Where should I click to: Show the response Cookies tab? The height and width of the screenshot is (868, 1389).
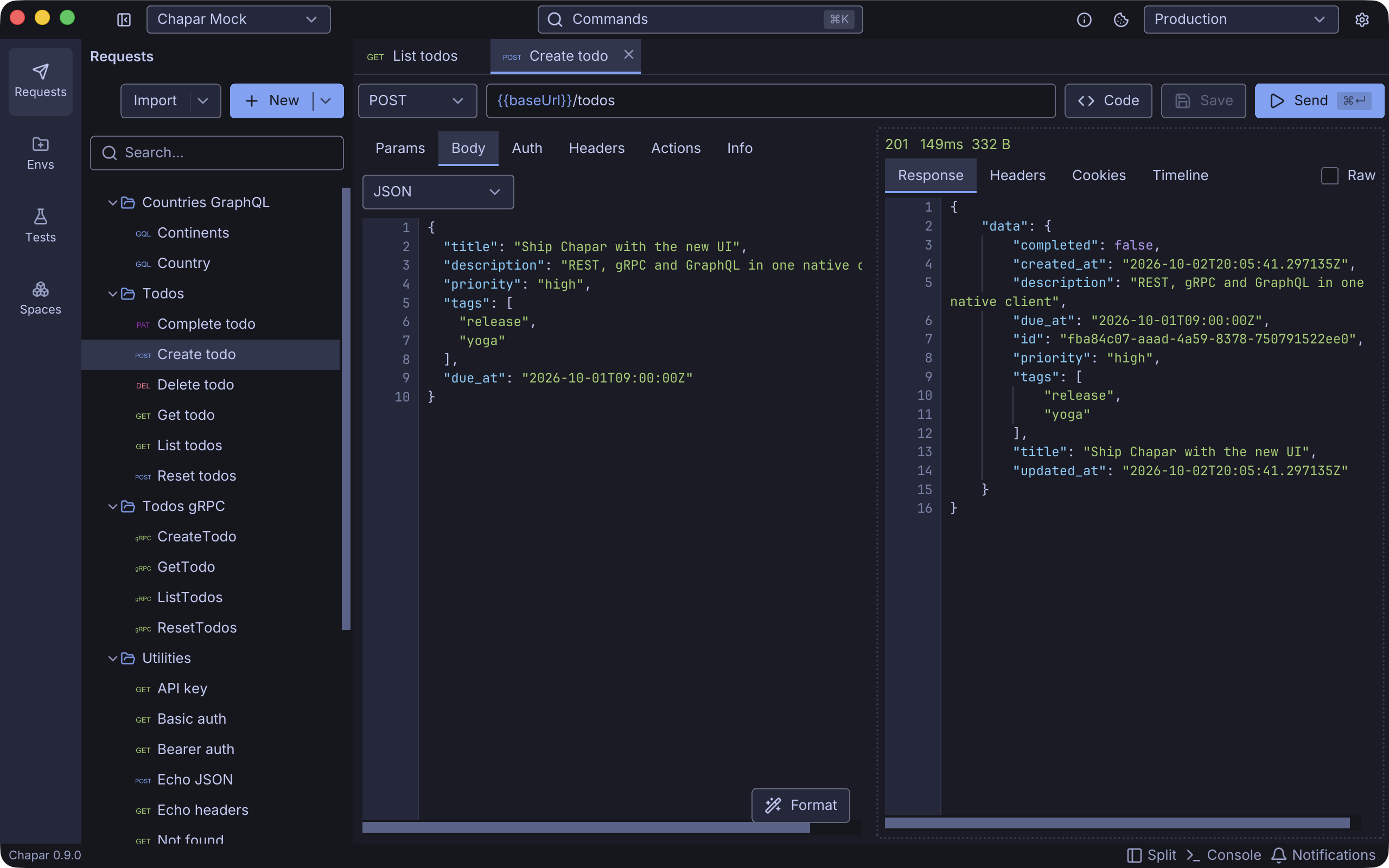tap(1099, 176)
